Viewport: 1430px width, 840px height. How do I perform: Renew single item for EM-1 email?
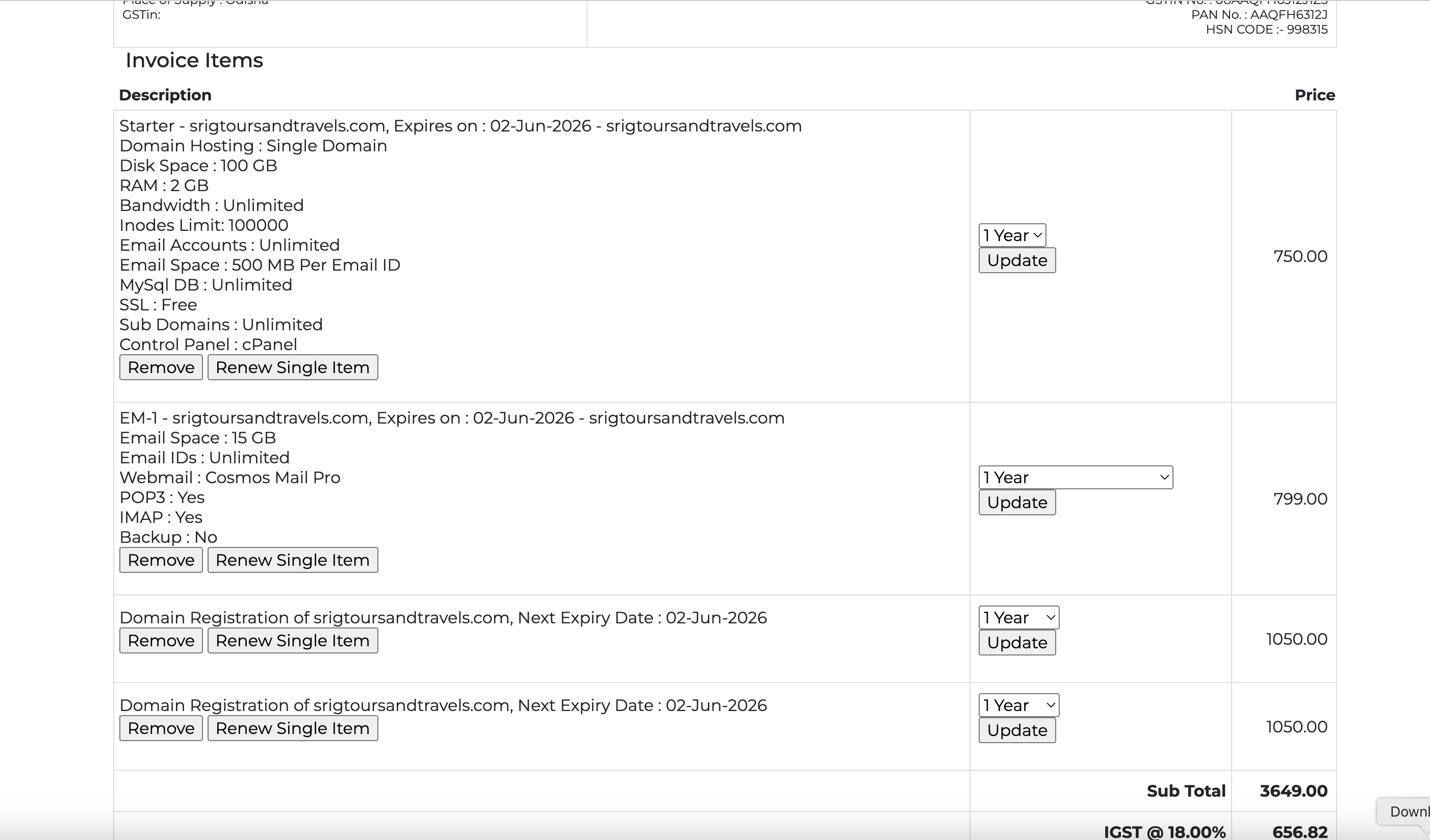click(x=292, y=560)
